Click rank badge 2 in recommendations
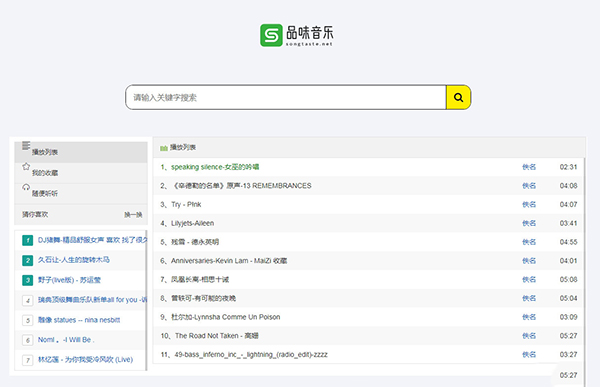600x387 pixels. pyautogui.click(x=28, y=260)
